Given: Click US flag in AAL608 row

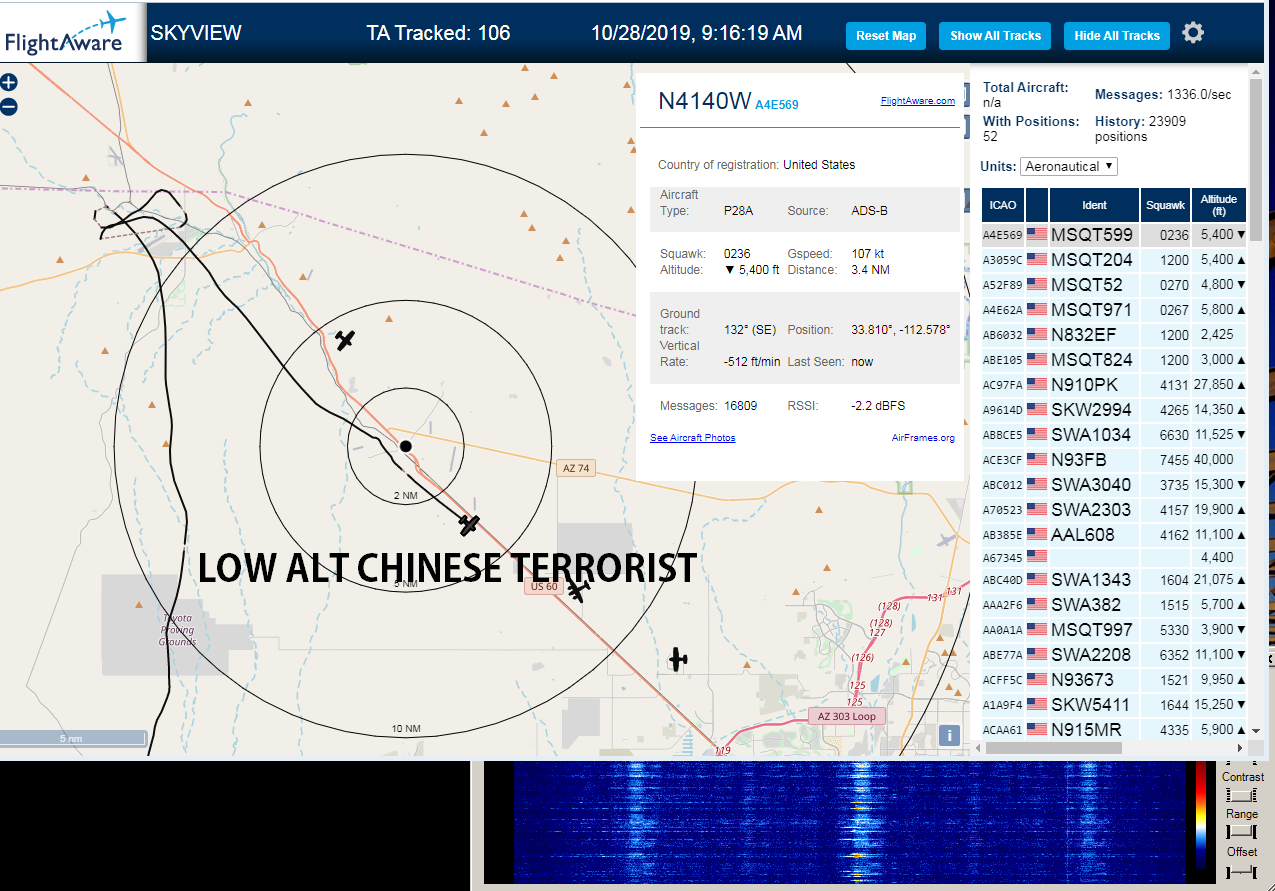Looking at the screenshot, I should coord(1036,534).
